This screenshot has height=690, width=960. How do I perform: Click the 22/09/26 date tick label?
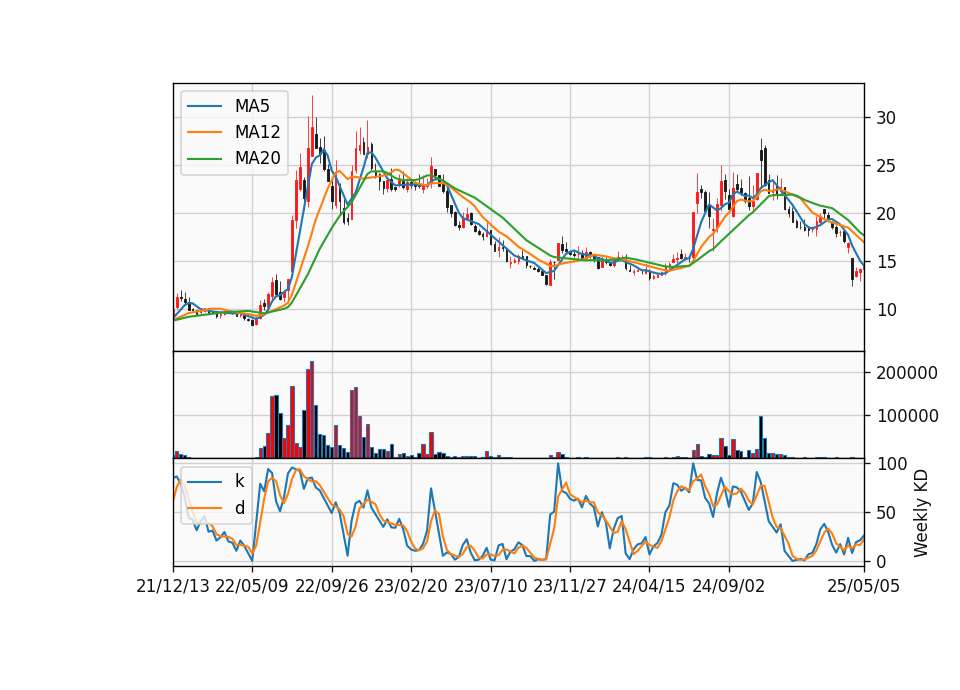point(332,586)
